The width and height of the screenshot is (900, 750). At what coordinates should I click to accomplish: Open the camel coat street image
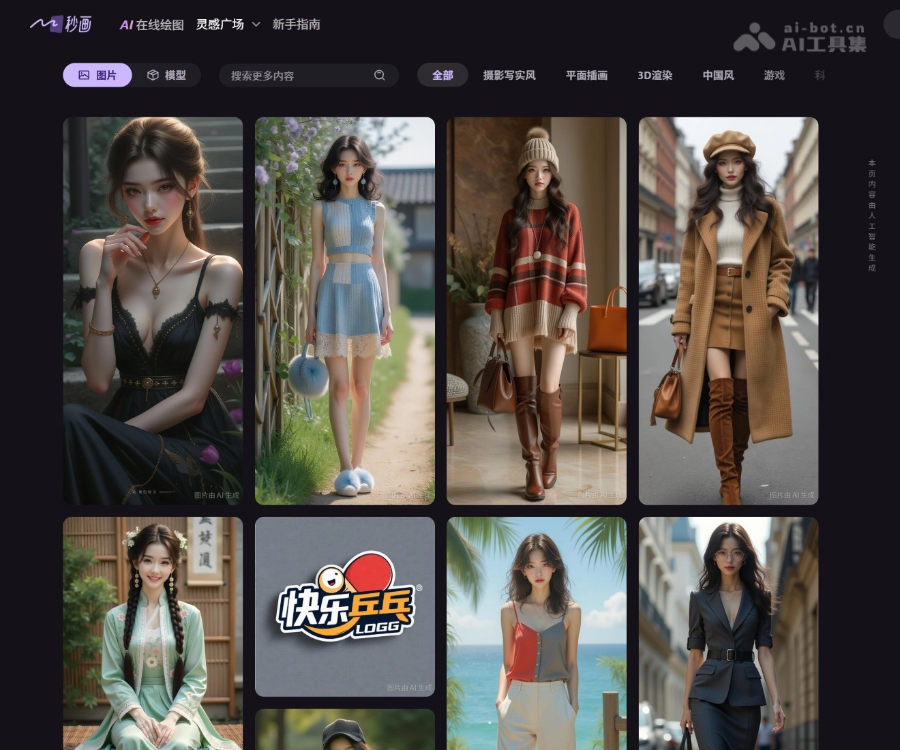[729, 311]
